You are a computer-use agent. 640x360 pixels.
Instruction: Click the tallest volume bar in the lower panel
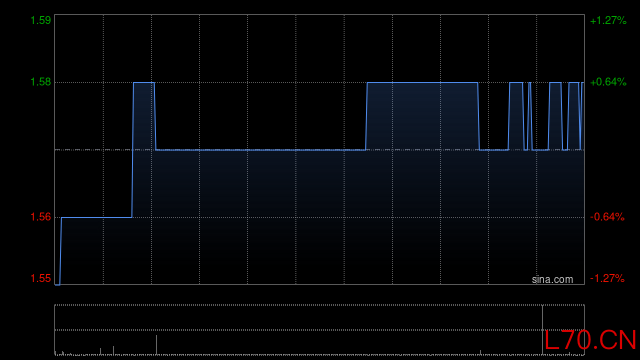542,330
